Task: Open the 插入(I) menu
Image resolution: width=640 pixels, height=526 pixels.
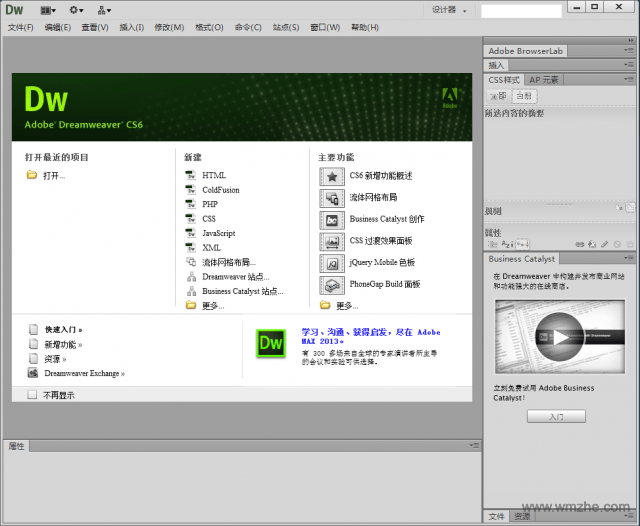Action: (131, 27)
